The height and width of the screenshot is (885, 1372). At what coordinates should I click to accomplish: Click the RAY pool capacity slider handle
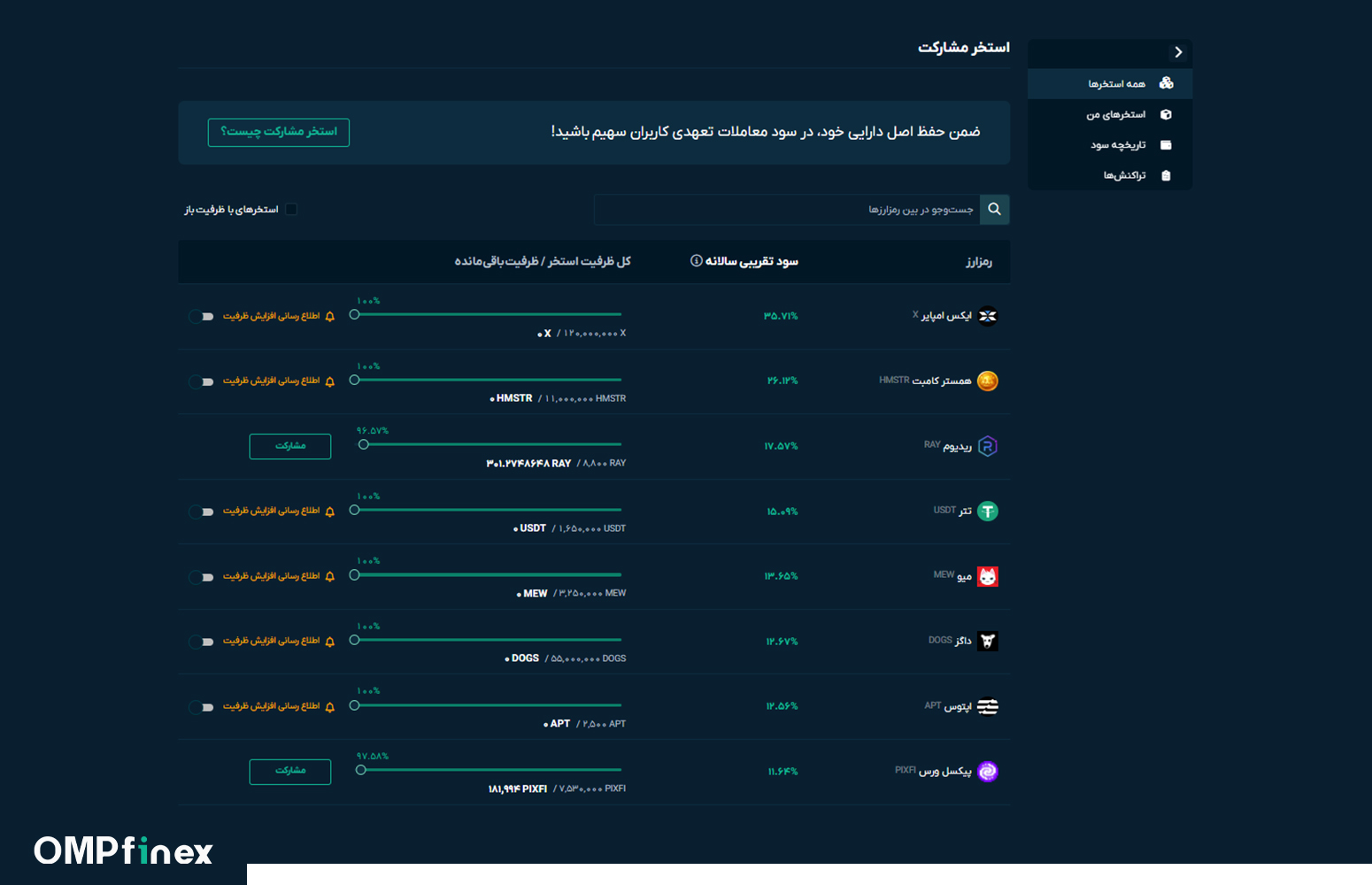click(x=363, y=444)
